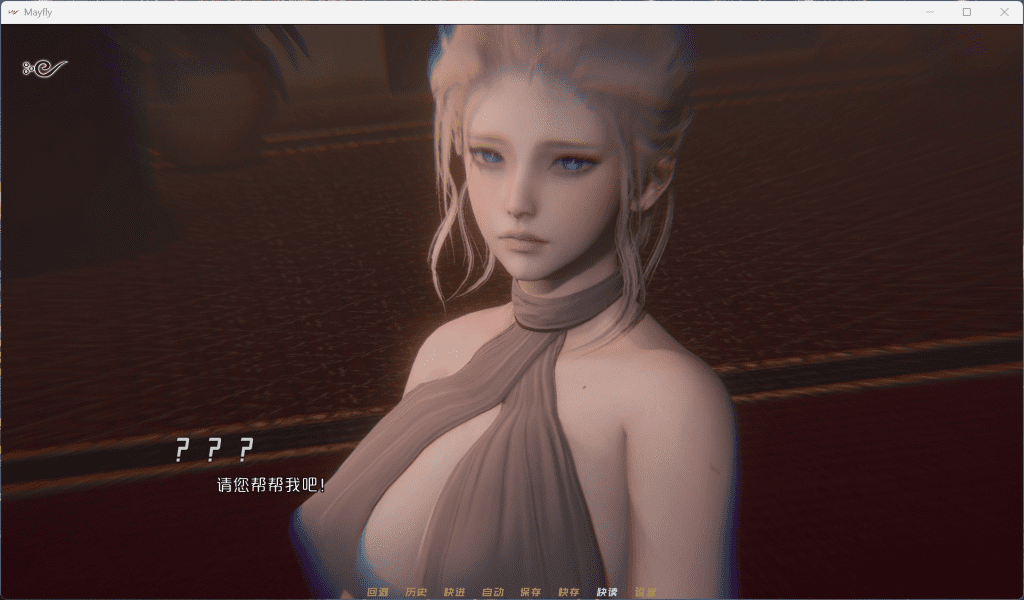The height and width of the screenshot is (600, 1024).
Task: Toggle 自动 auto-play mode
Action: [494, 591]
